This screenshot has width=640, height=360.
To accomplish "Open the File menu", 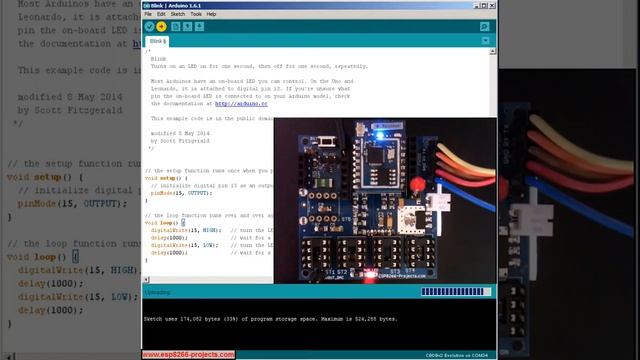I will (148, 14).
